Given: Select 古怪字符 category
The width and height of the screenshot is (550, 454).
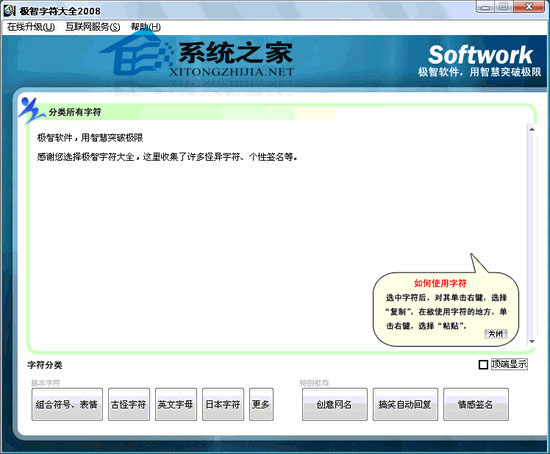Looking at the screenshot, I should coord(129,404).
